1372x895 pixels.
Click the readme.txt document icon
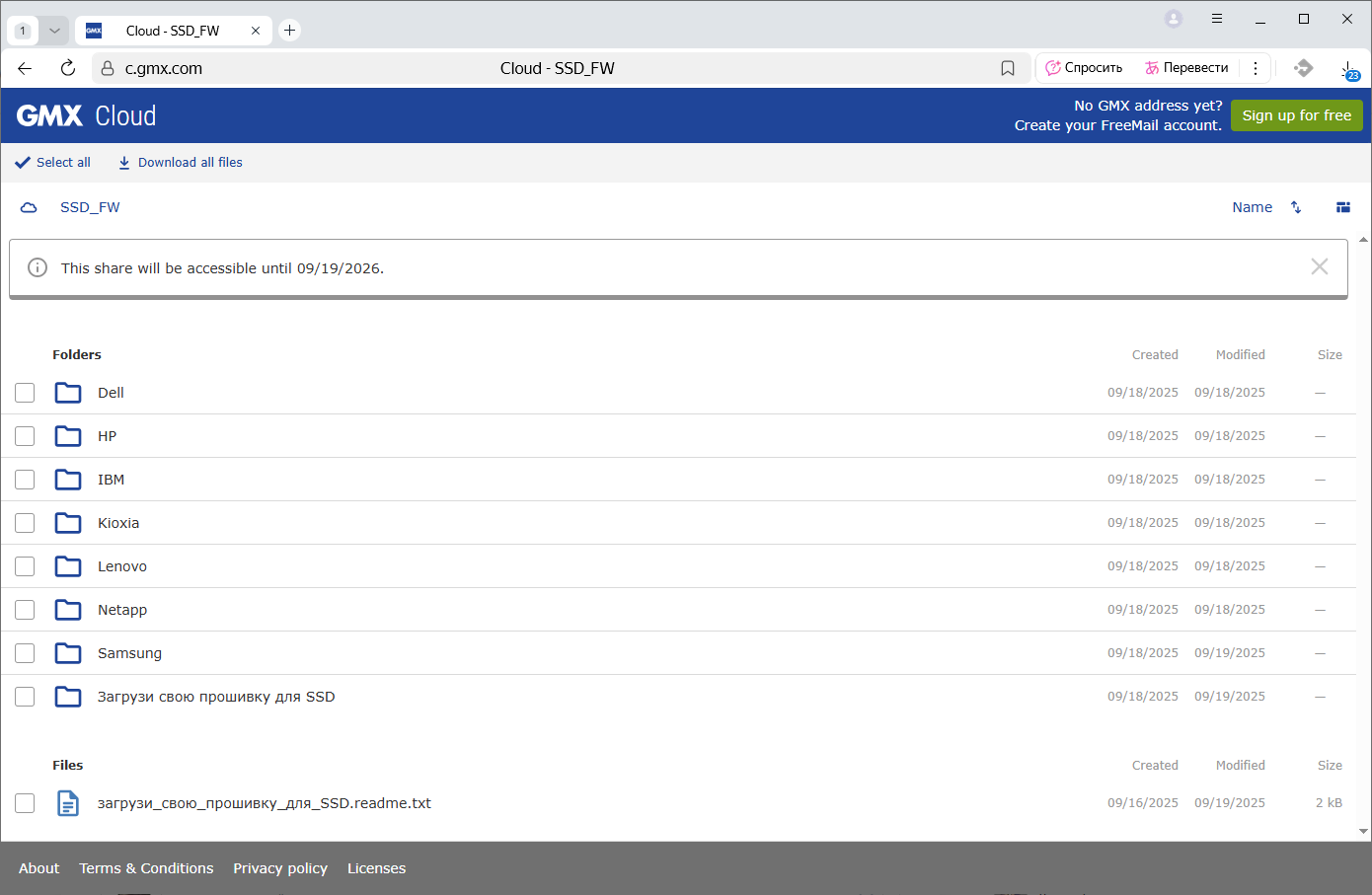pyautogui.click(x=67, y=803)
